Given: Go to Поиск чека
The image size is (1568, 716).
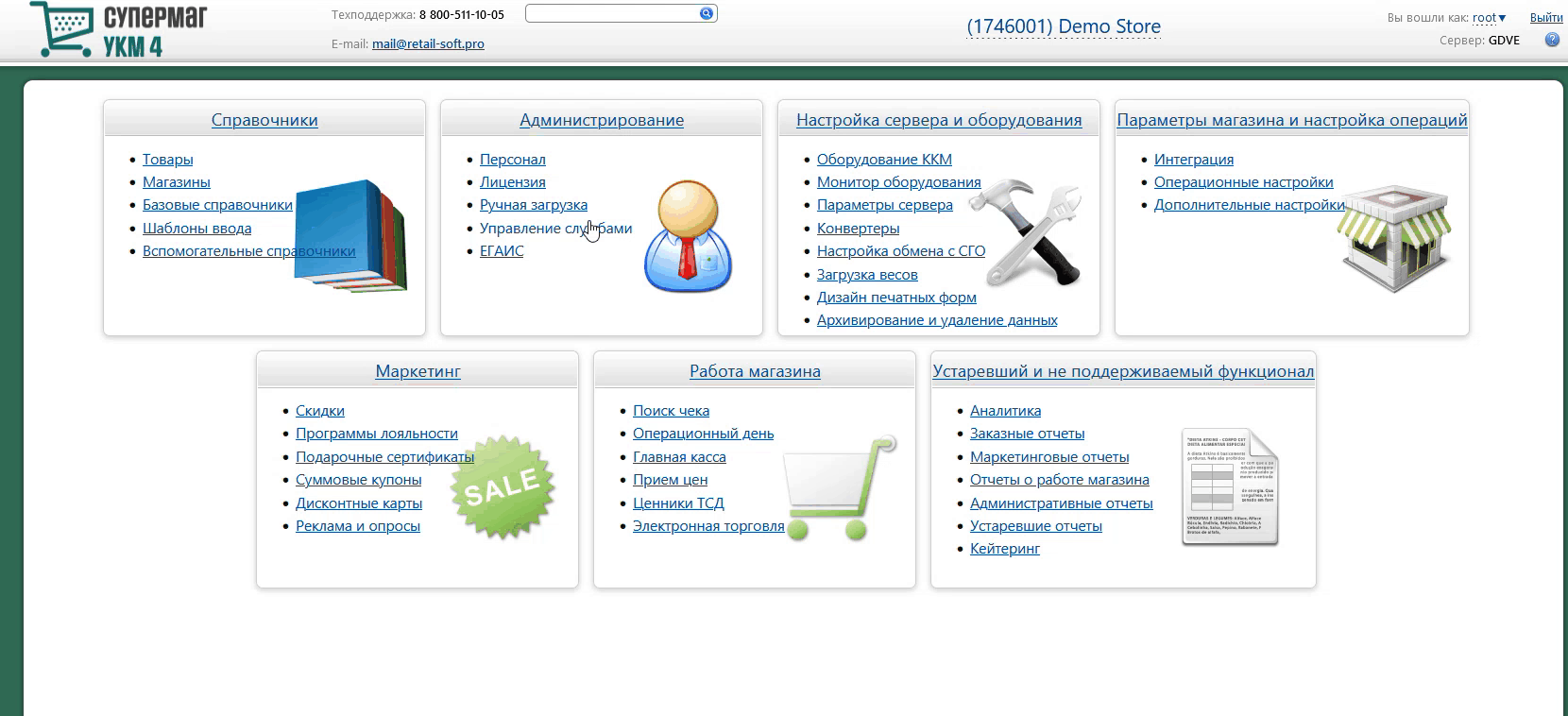Looking at the screenshot, I should click(x=671, y=411).
